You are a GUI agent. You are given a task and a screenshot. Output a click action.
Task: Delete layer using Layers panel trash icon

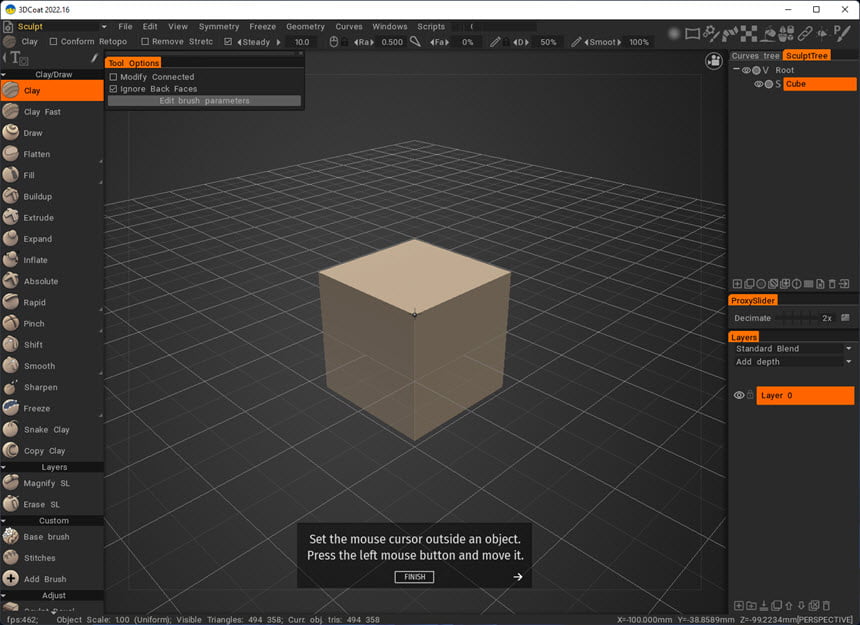(x=827, y=606)
